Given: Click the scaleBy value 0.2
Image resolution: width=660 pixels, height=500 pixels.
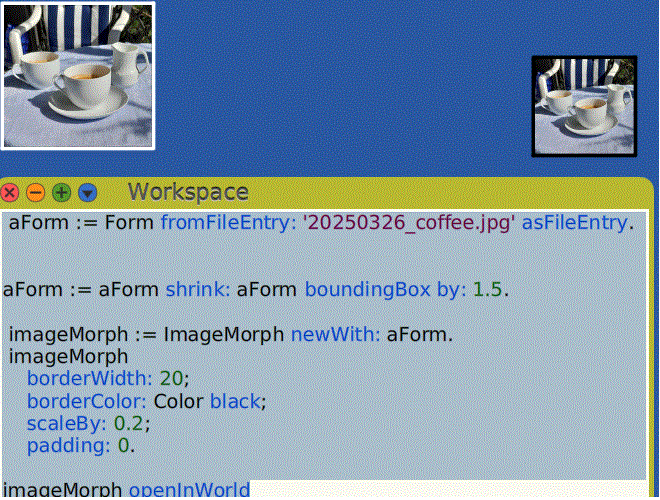Looking at the screenshot, I should tap(129, 423).
